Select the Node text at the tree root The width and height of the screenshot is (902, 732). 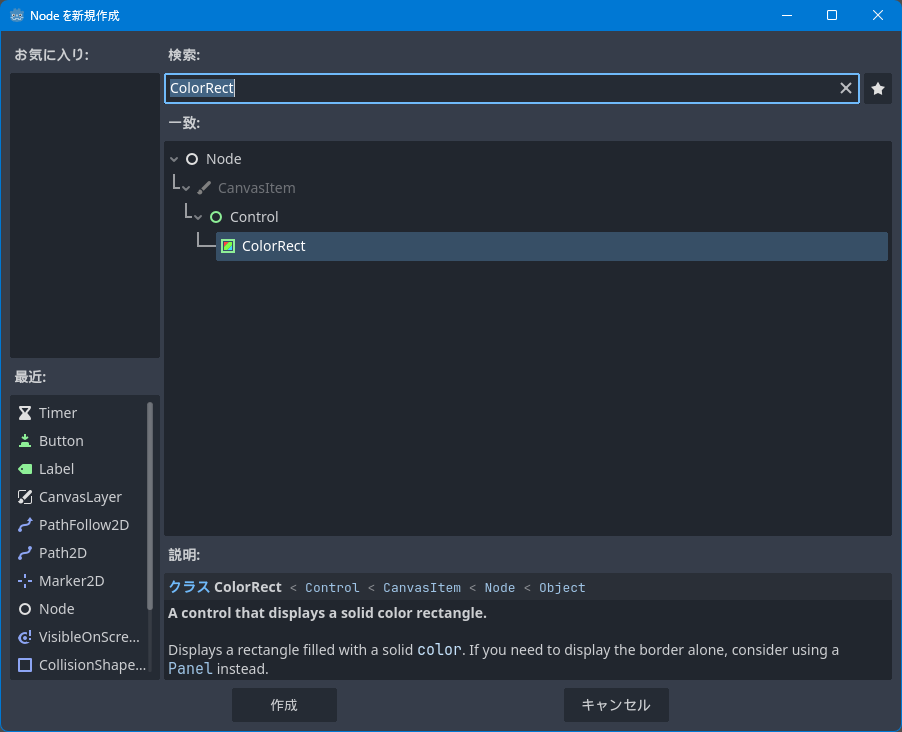click(224, 159)
